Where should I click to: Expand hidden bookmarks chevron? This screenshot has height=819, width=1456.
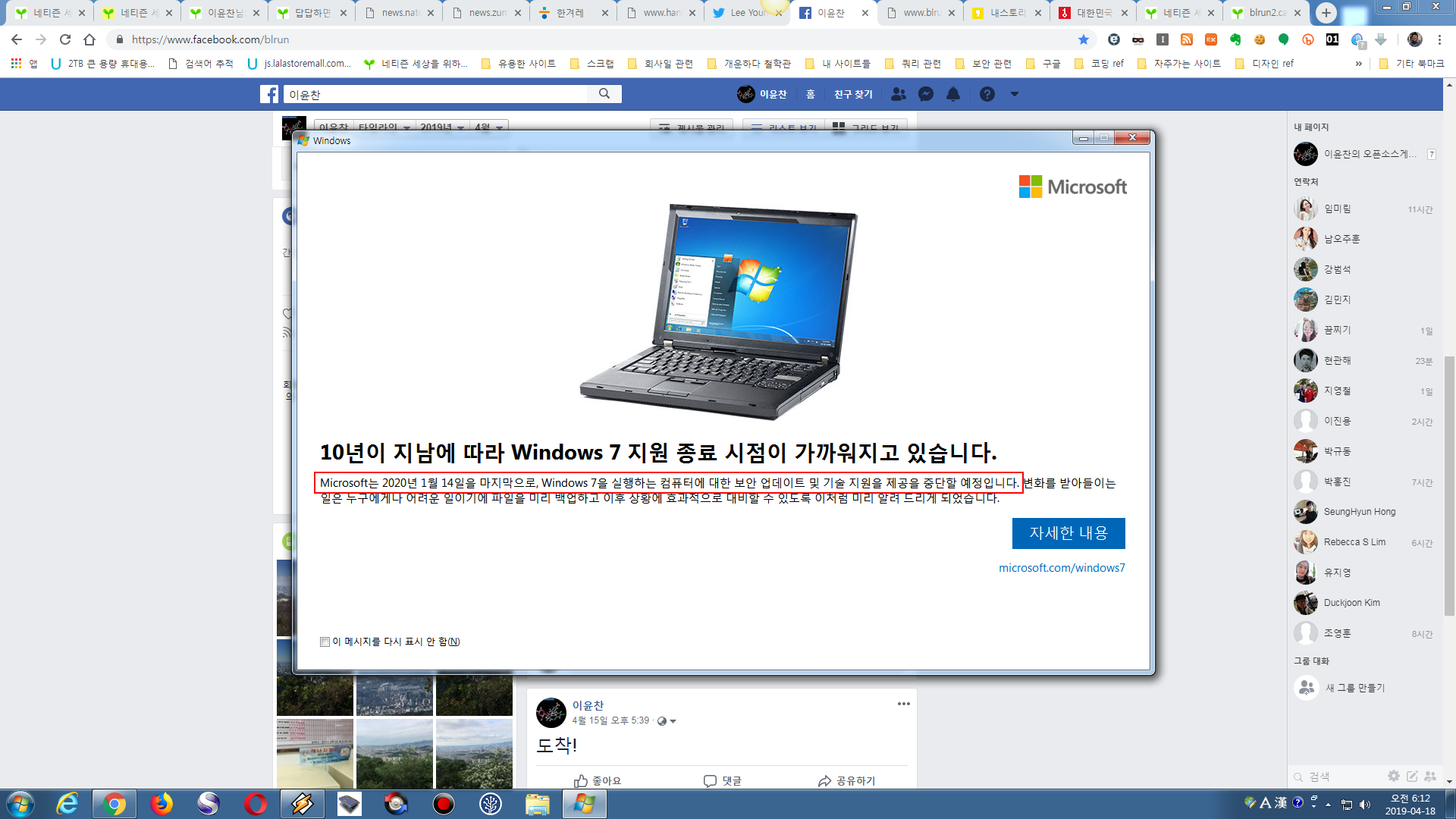click(1358, 64)
